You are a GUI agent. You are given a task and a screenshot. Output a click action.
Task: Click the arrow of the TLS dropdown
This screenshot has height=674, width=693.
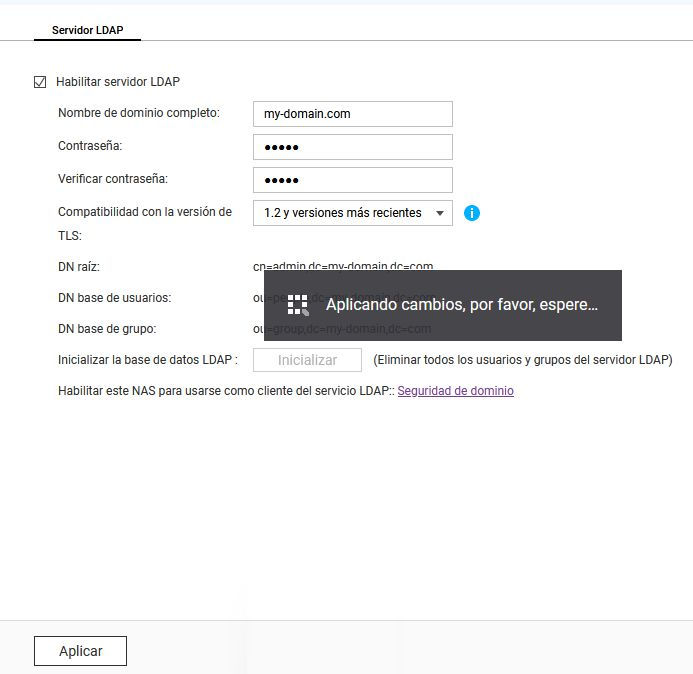point(439,213)
